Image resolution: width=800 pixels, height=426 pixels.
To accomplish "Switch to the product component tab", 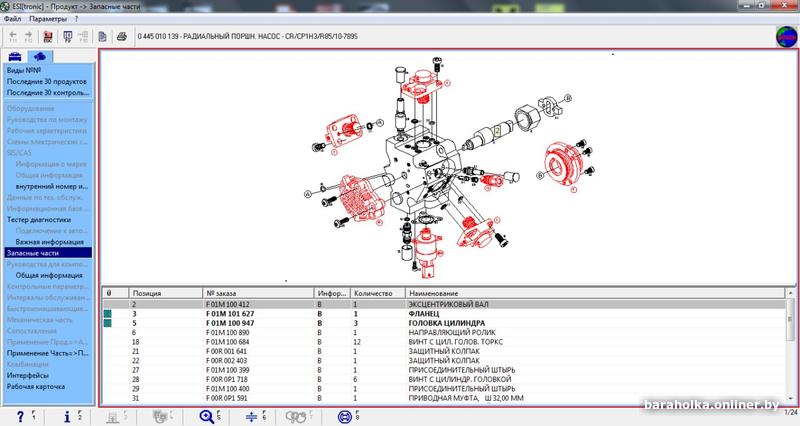I will (40, 56).
